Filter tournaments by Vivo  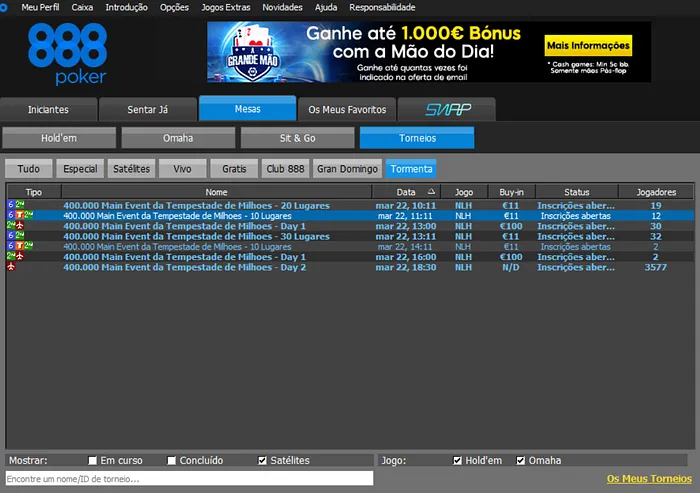pyautogui.click(x=183, y=169)
